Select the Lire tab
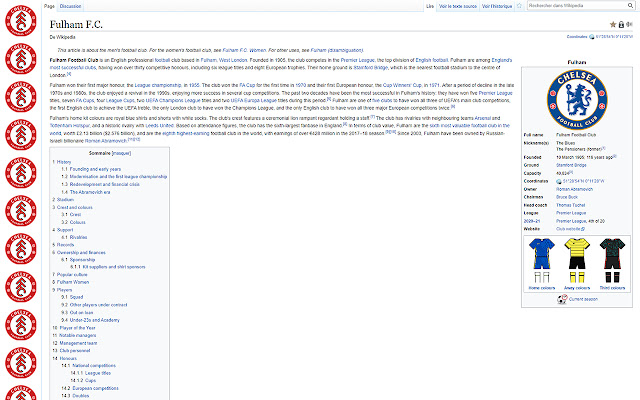This screenshot has height=400, width=640. pos(430,6)
